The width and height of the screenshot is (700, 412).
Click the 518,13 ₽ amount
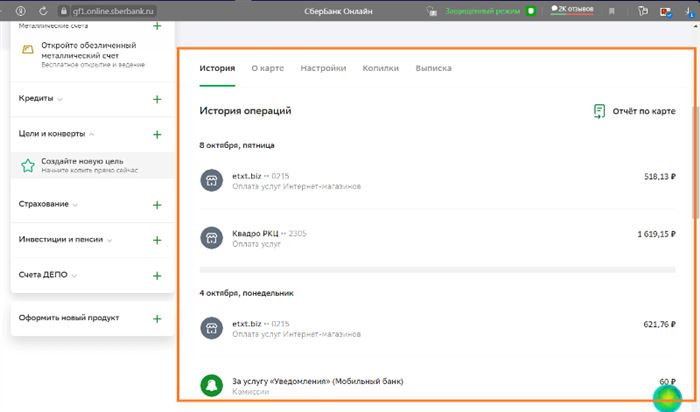pyautogui.click(x=660, y=177)
